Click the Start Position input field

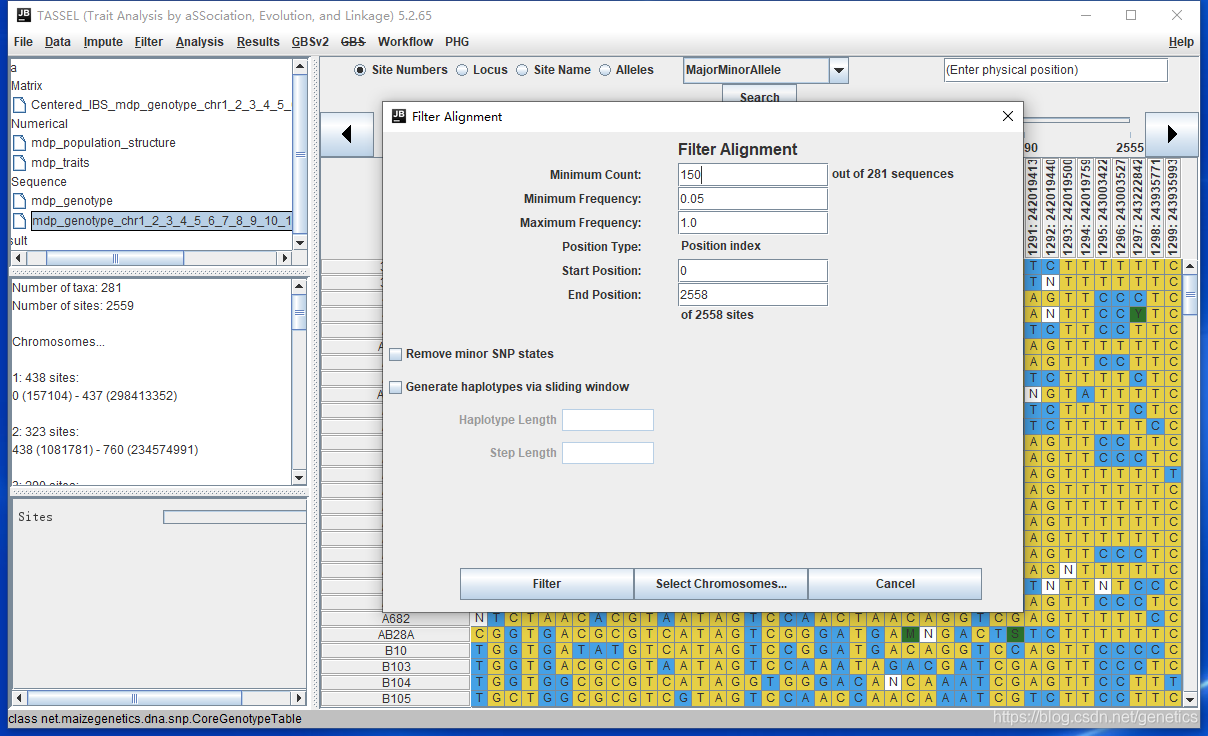[x=752, y=270]
